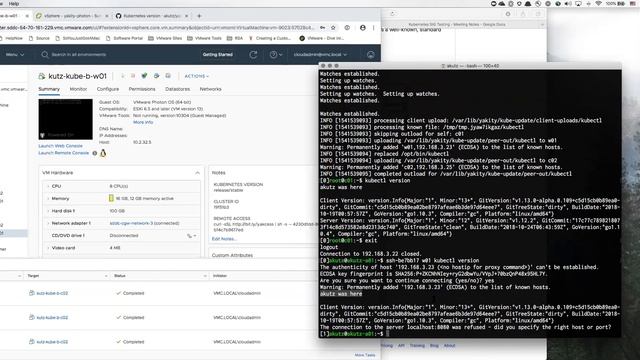Click the Linux penguin icon

point(103,153)
